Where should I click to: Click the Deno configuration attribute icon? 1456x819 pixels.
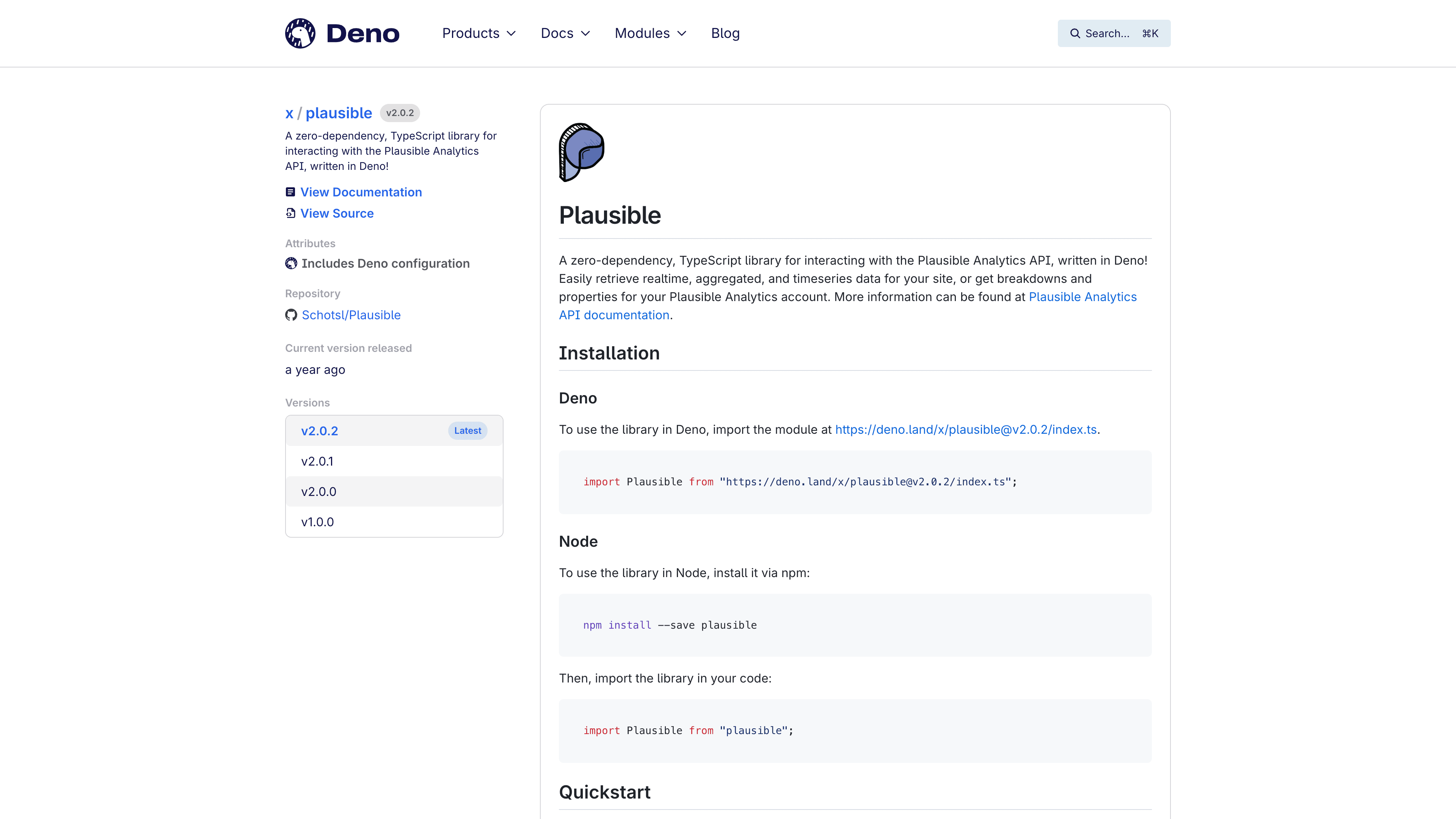tap(291, 263)
